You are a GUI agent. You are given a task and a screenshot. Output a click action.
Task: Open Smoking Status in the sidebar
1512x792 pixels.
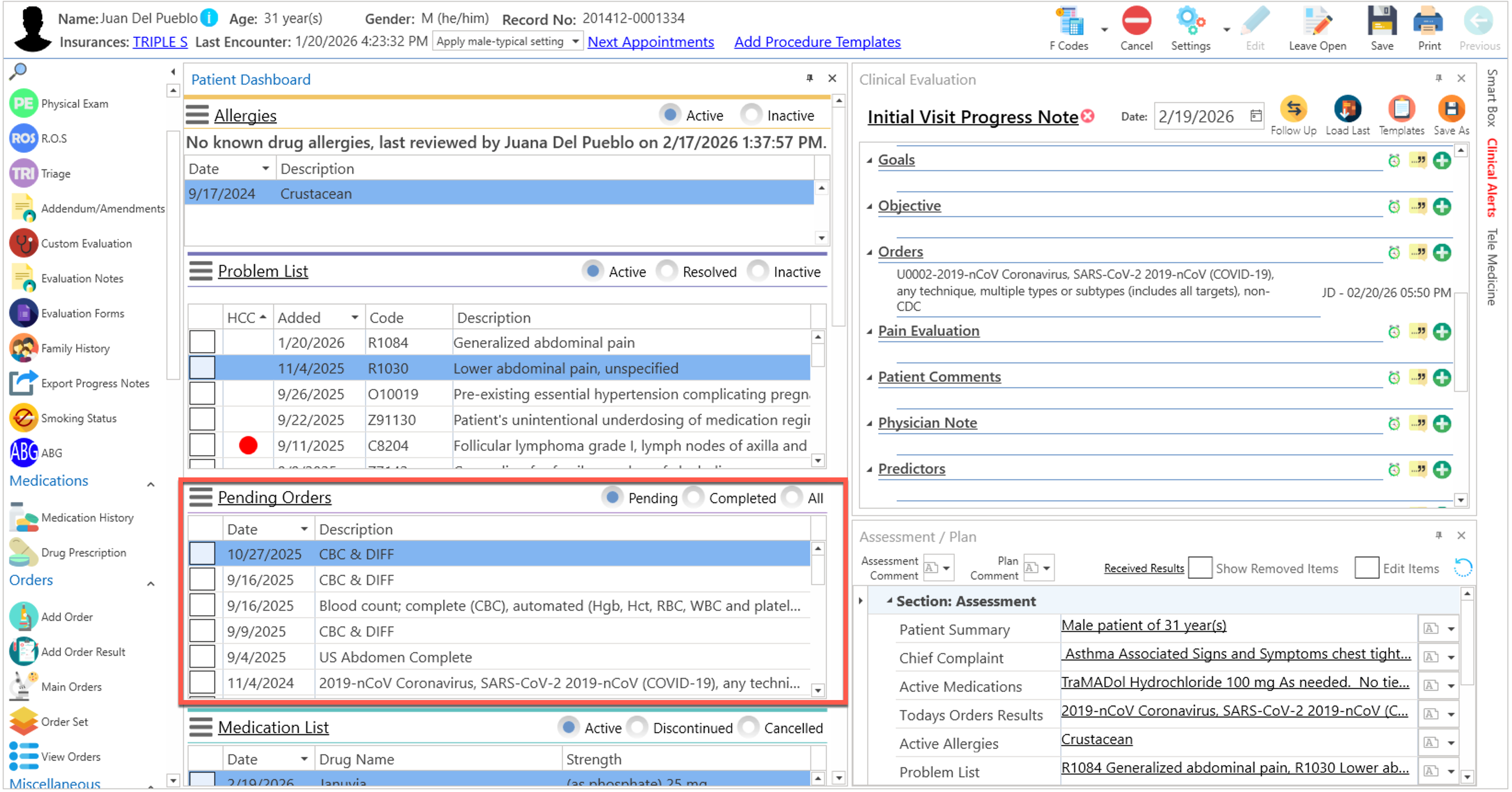click(x=23, y=419)
